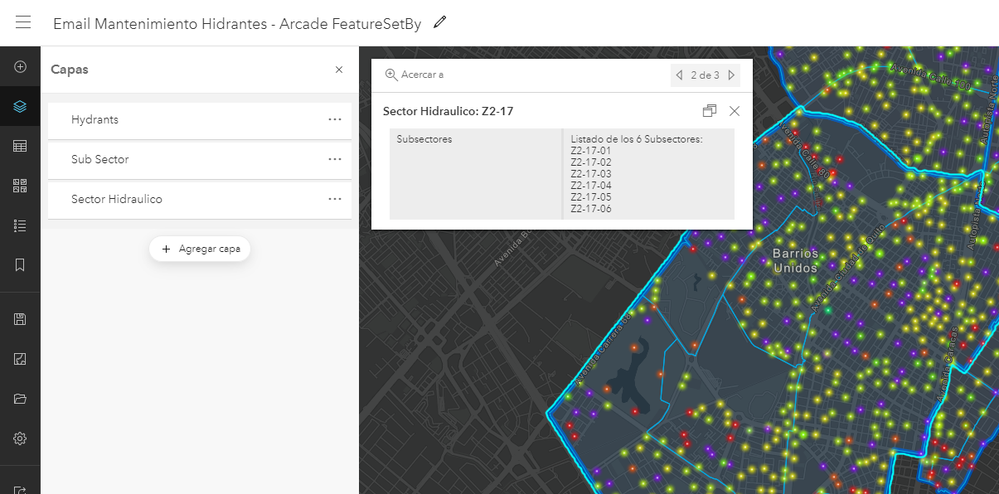Click the Add (plus) sidebar icon
999x494 pixels.
pyautogui.click(x=20, y=66)
